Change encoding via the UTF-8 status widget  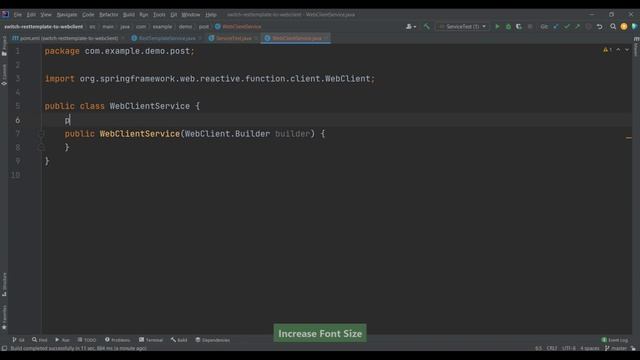(x=569, y=348)
